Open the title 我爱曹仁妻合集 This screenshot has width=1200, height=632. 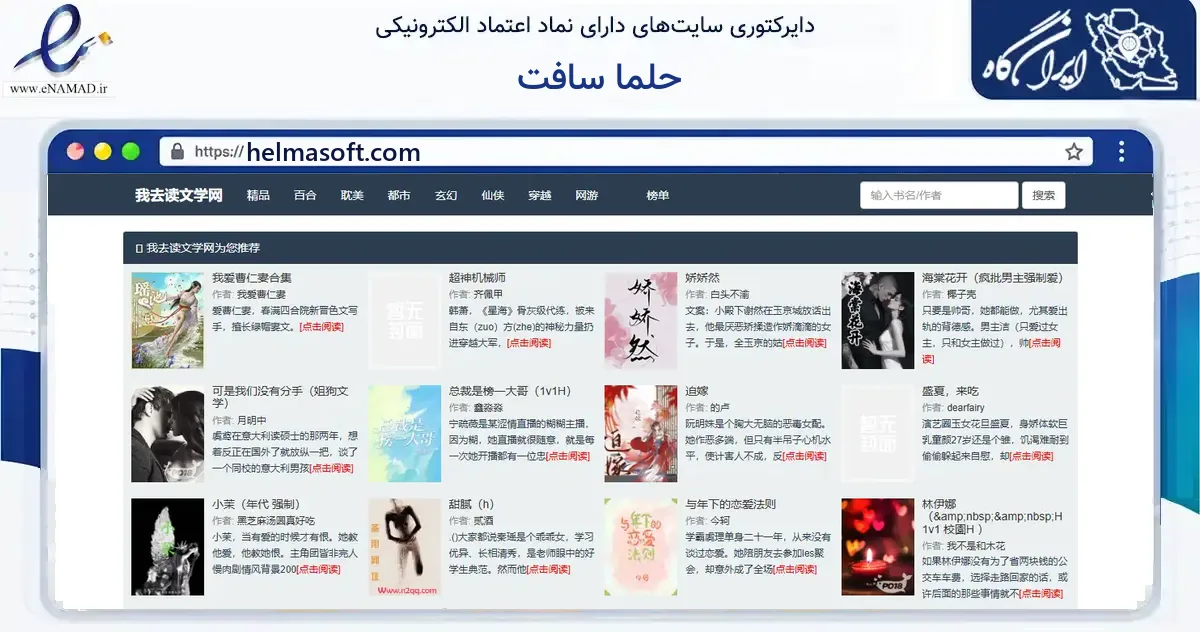[x=252, y=278]
